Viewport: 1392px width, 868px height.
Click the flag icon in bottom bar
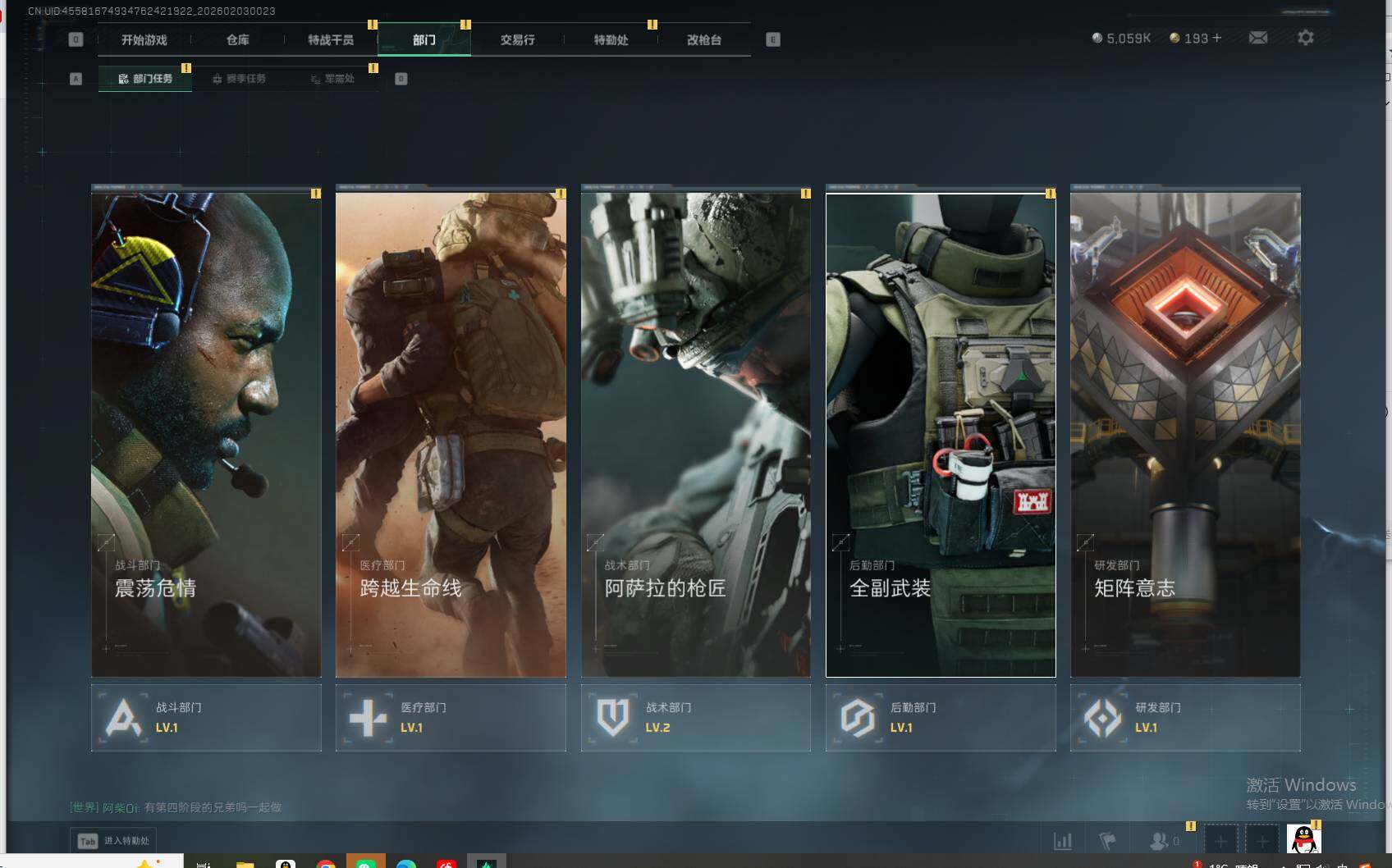coord(1107,841)
